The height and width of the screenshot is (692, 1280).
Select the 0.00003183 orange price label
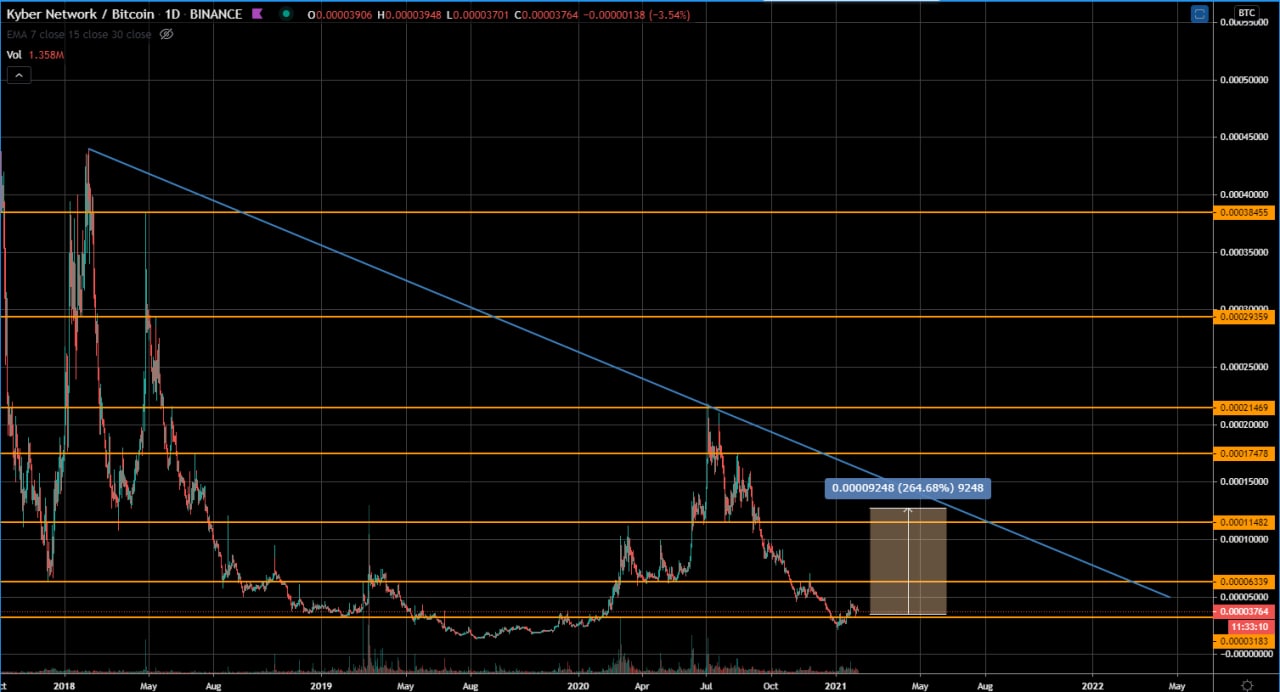(1246, 640)
